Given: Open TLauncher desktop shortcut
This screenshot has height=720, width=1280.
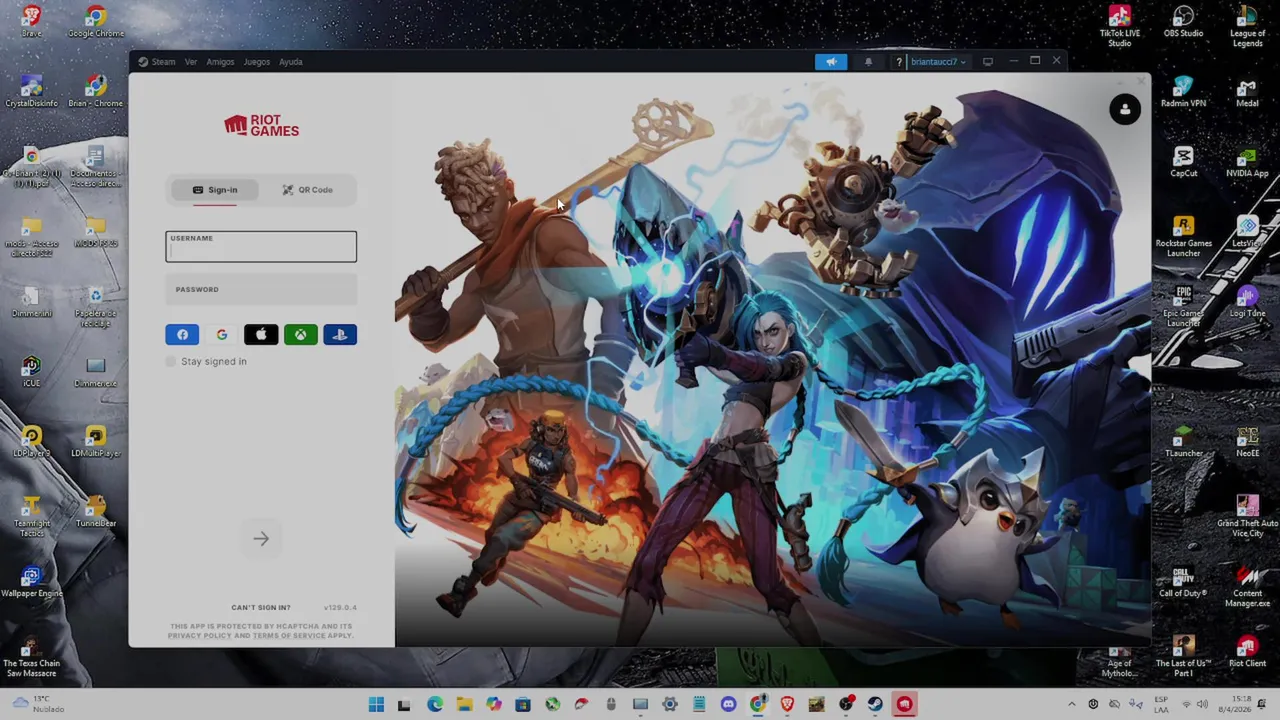Looking at the screenshot, I should [1184, 441].
